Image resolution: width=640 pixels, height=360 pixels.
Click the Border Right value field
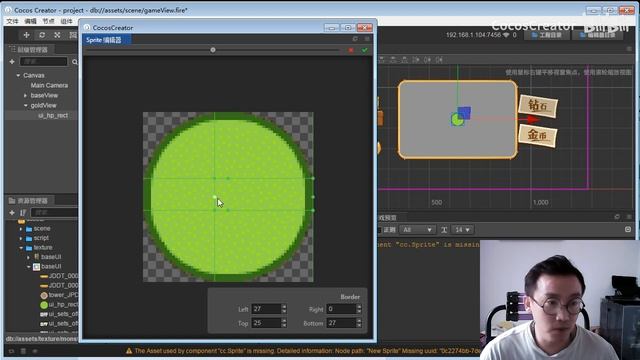point(341,309)
